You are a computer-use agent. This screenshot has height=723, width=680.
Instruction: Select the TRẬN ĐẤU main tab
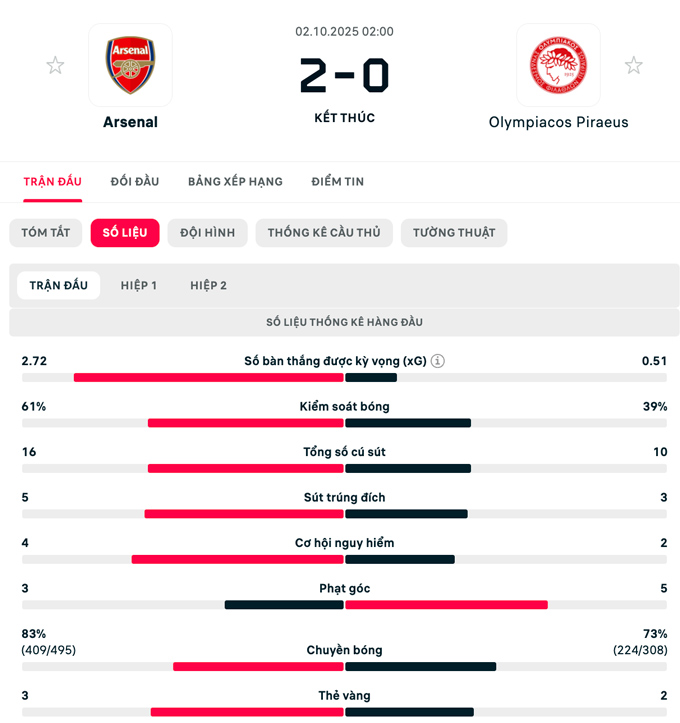53,181
